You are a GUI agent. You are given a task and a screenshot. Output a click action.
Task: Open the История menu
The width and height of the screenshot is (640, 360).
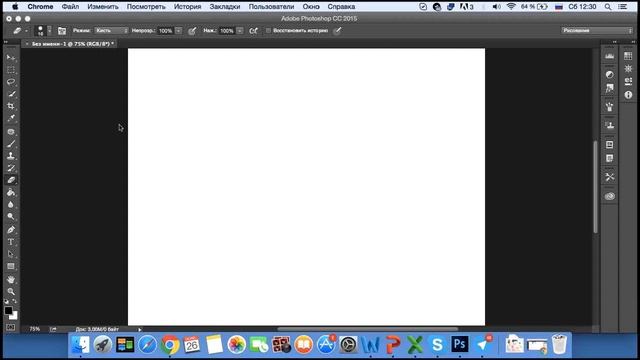click(187, 7)
